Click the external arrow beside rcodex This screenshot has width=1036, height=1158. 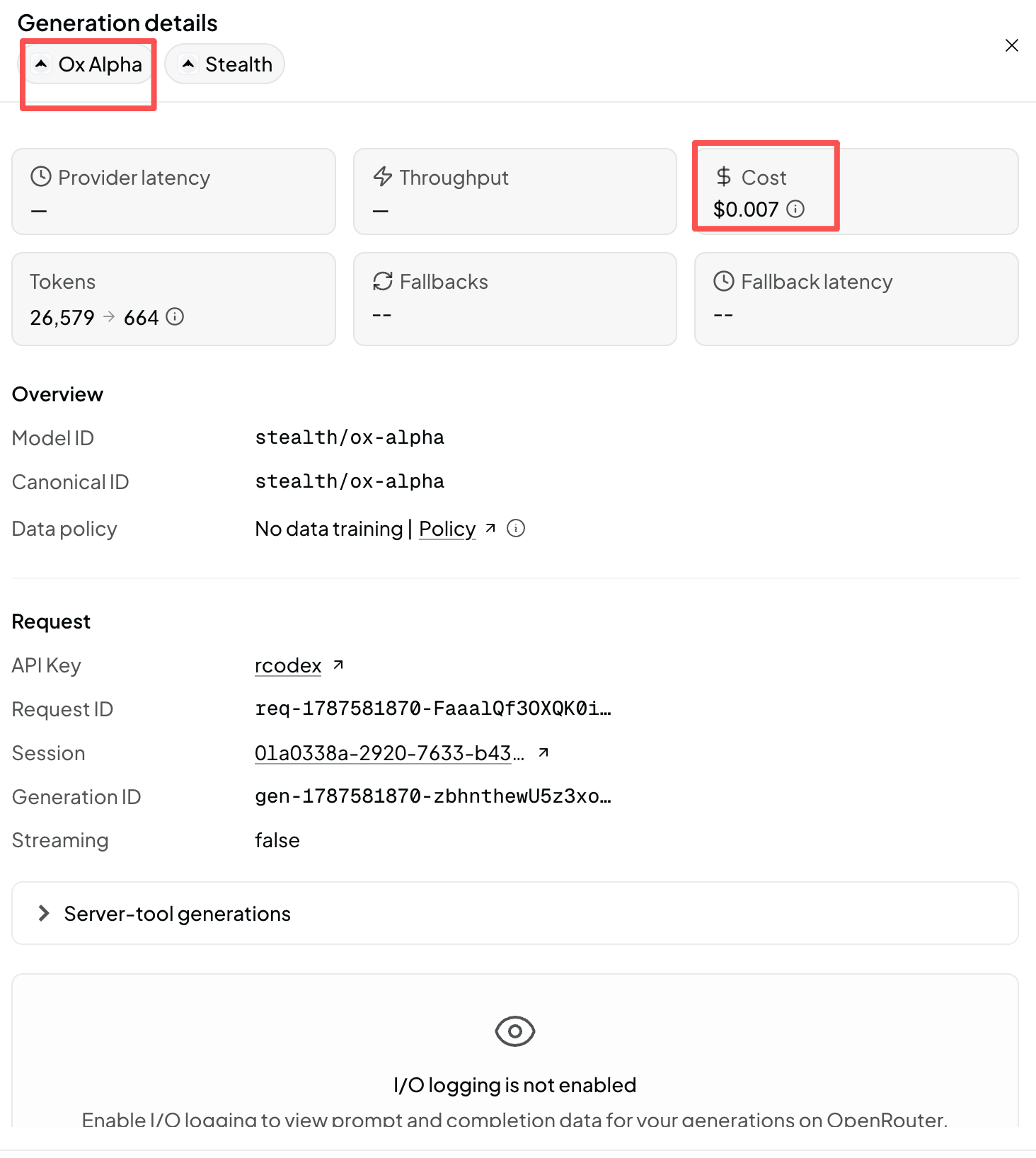pos(338,665)
